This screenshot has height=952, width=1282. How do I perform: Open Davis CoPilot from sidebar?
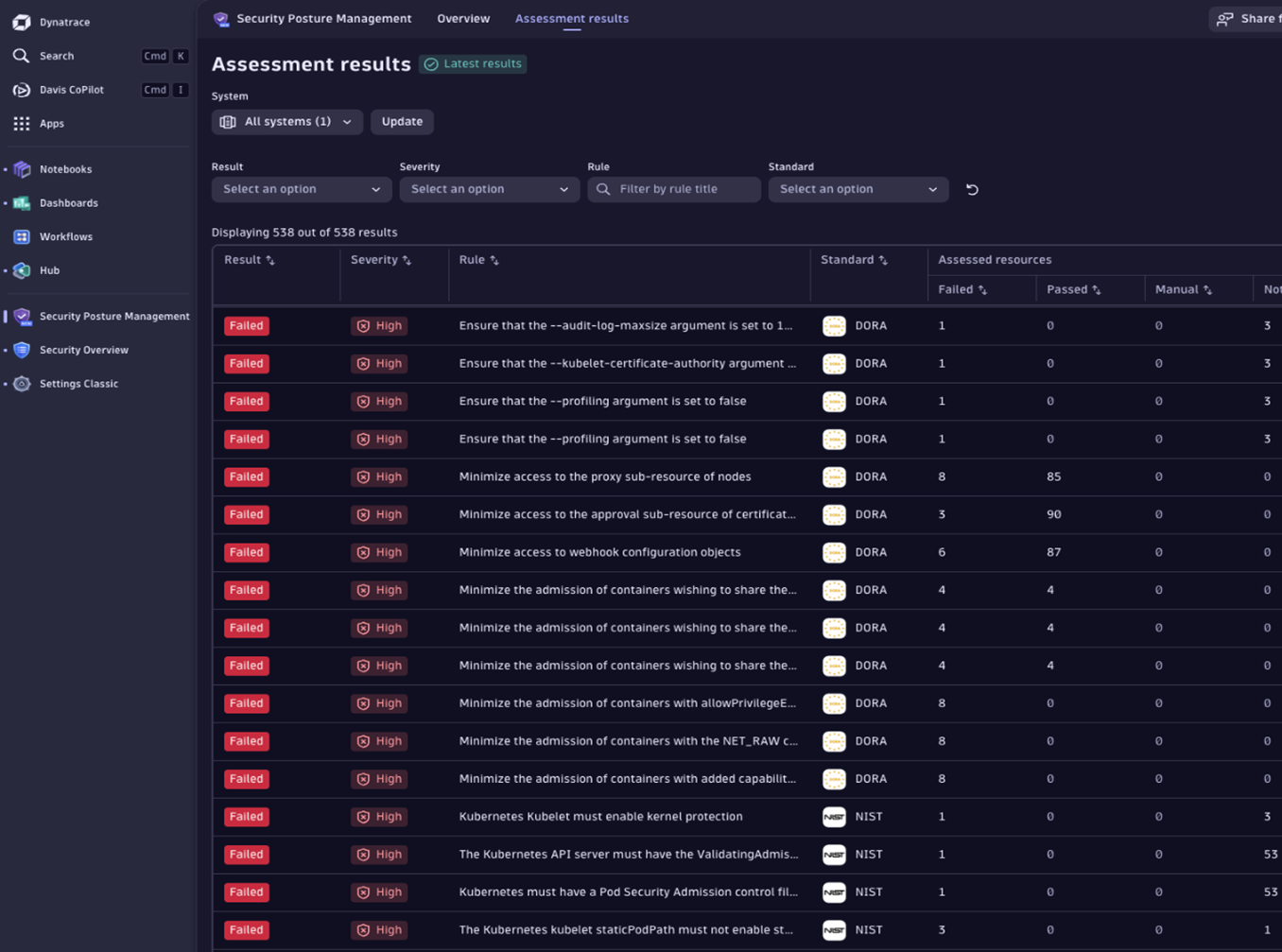coord(71,89)
